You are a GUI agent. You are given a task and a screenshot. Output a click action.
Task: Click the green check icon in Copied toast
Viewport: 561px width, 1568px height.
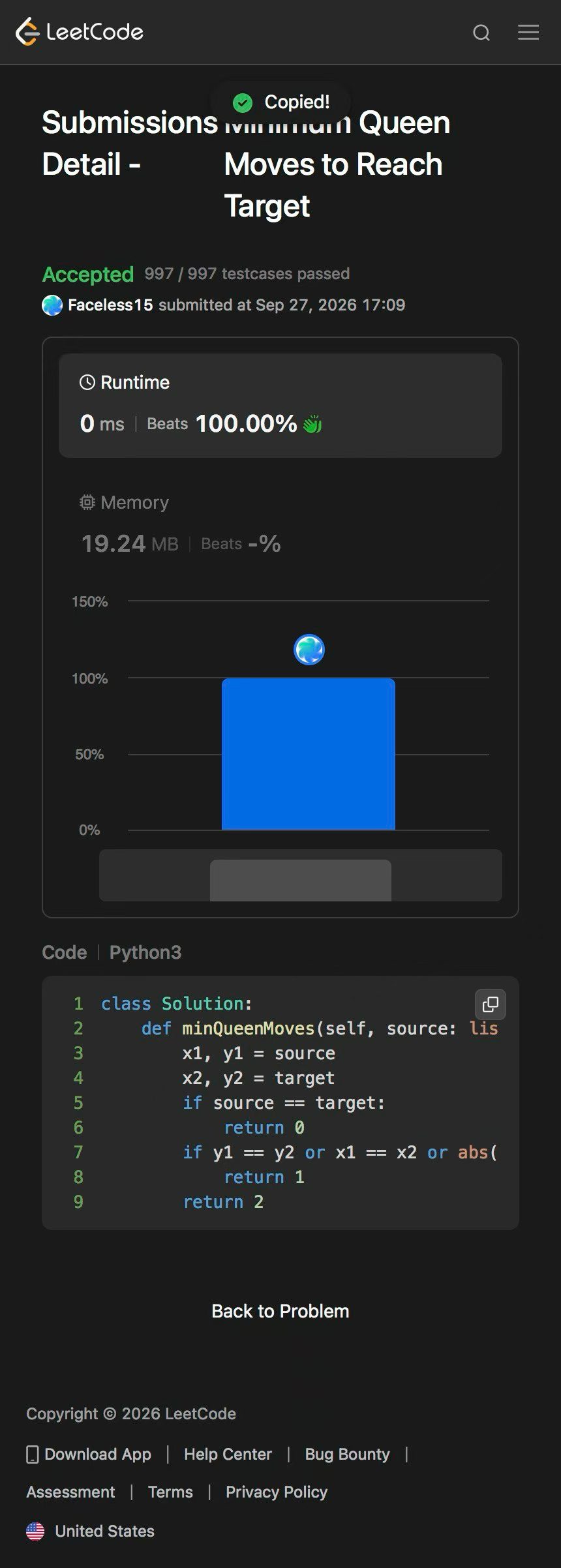pos(243,102)
